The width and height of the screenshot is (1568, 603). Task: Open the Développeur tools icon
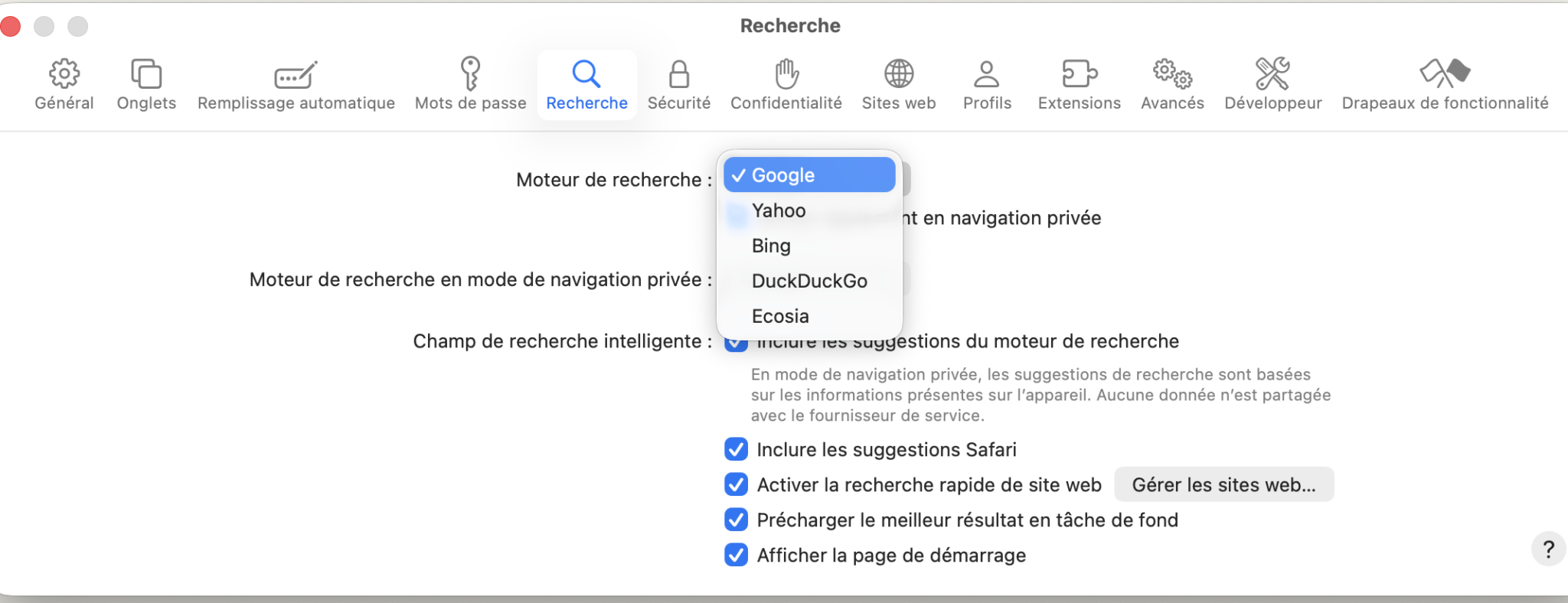point(1272,74)
